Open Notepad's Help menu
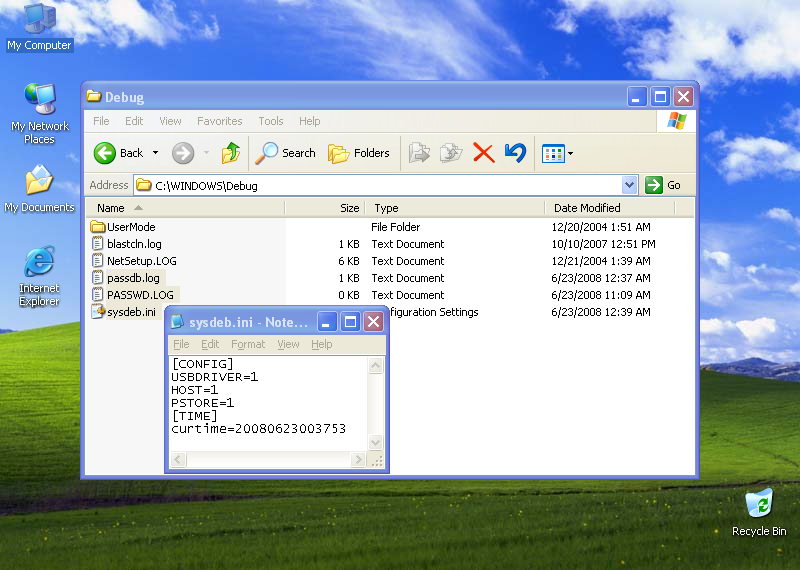Image resolution: width=800 pixels, height=570 pixels. point(322,344)
